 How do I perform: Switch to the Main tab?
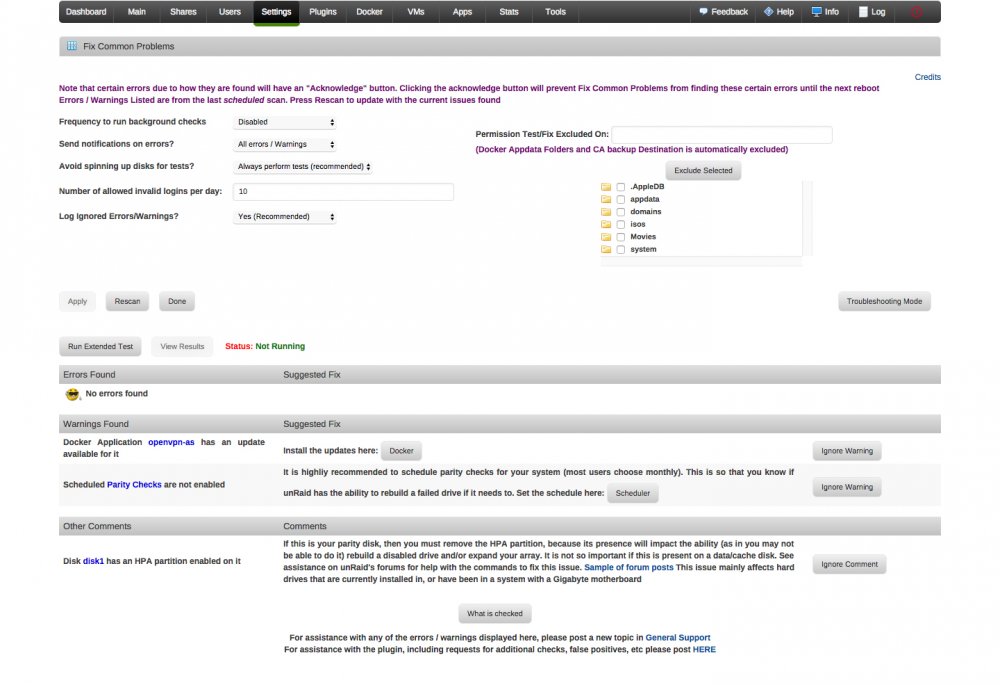[136, 11]
